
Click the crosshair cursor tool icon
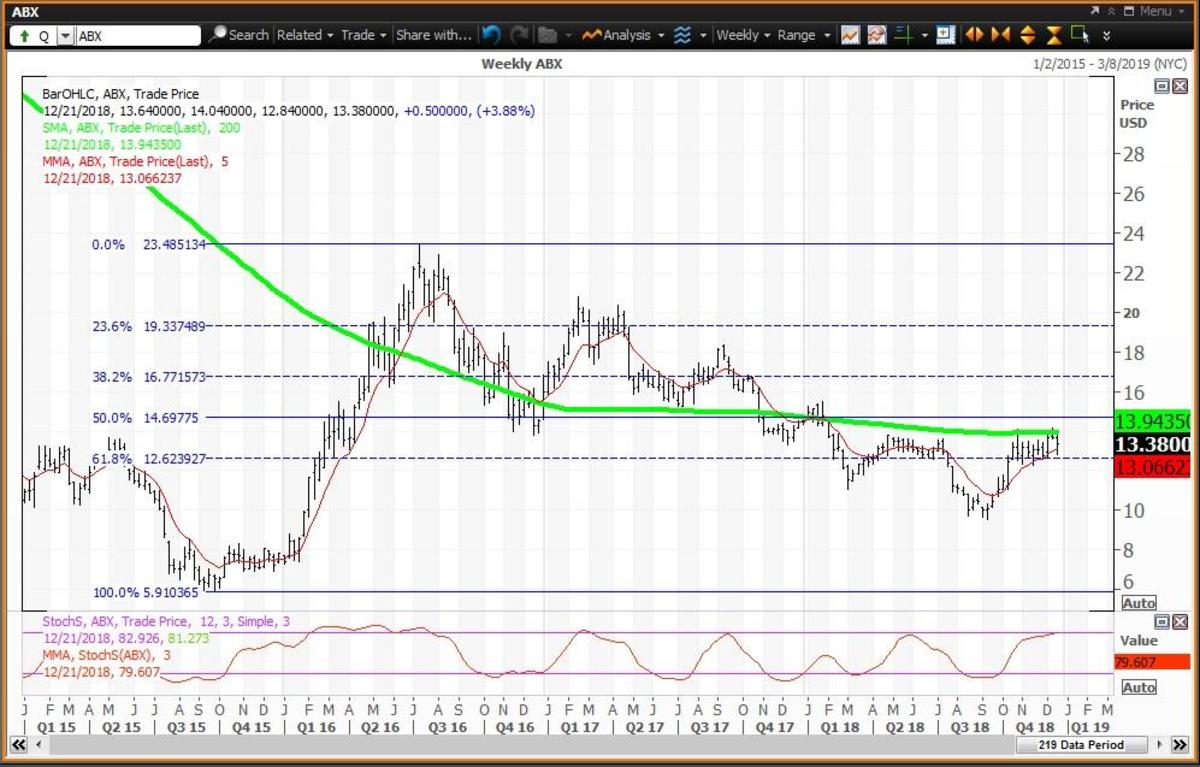coord(903,35)
